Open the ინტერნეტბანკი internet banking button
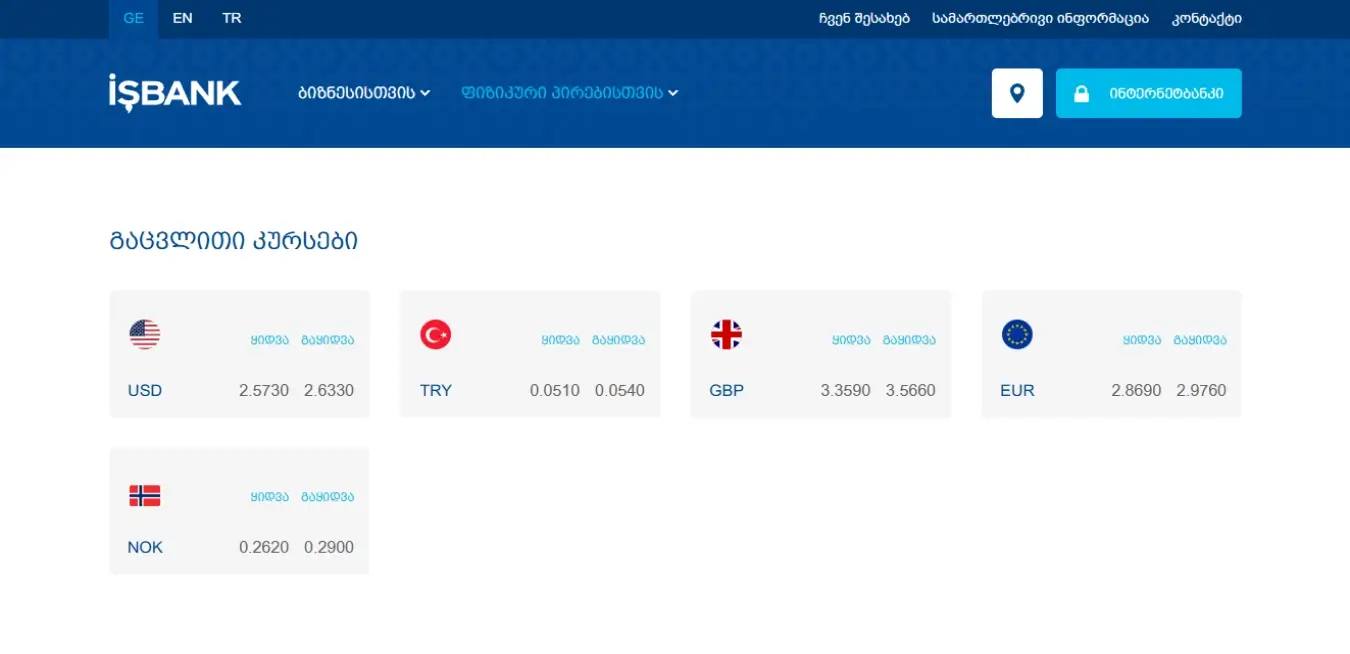 pyautogui.click(x=1149, y=93)
